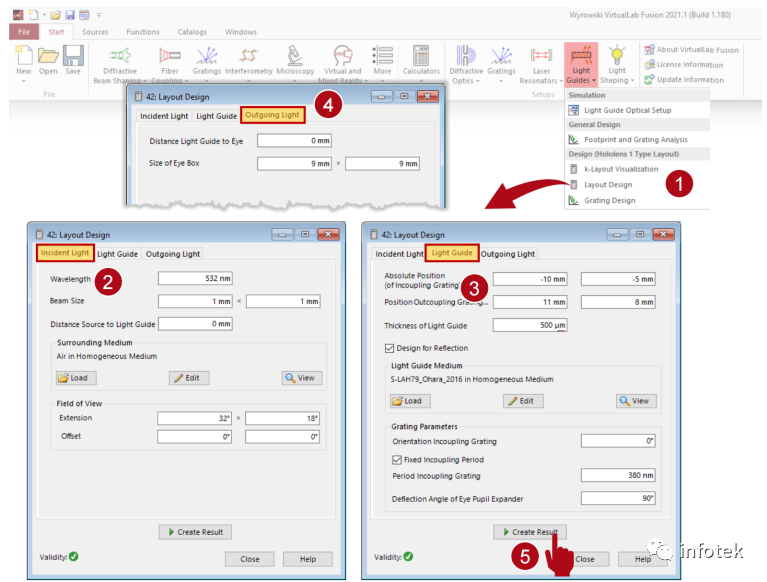
Task: Click Period Incoupling Grating 380 nm field
Action: pyautogui.click(x=618, y=475)
